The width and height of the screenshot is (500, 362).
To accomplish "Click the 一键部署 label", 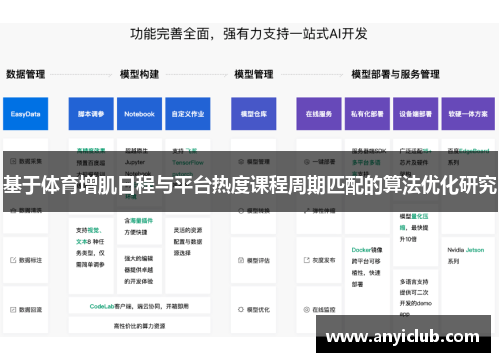I will click(x=324, y=162).
